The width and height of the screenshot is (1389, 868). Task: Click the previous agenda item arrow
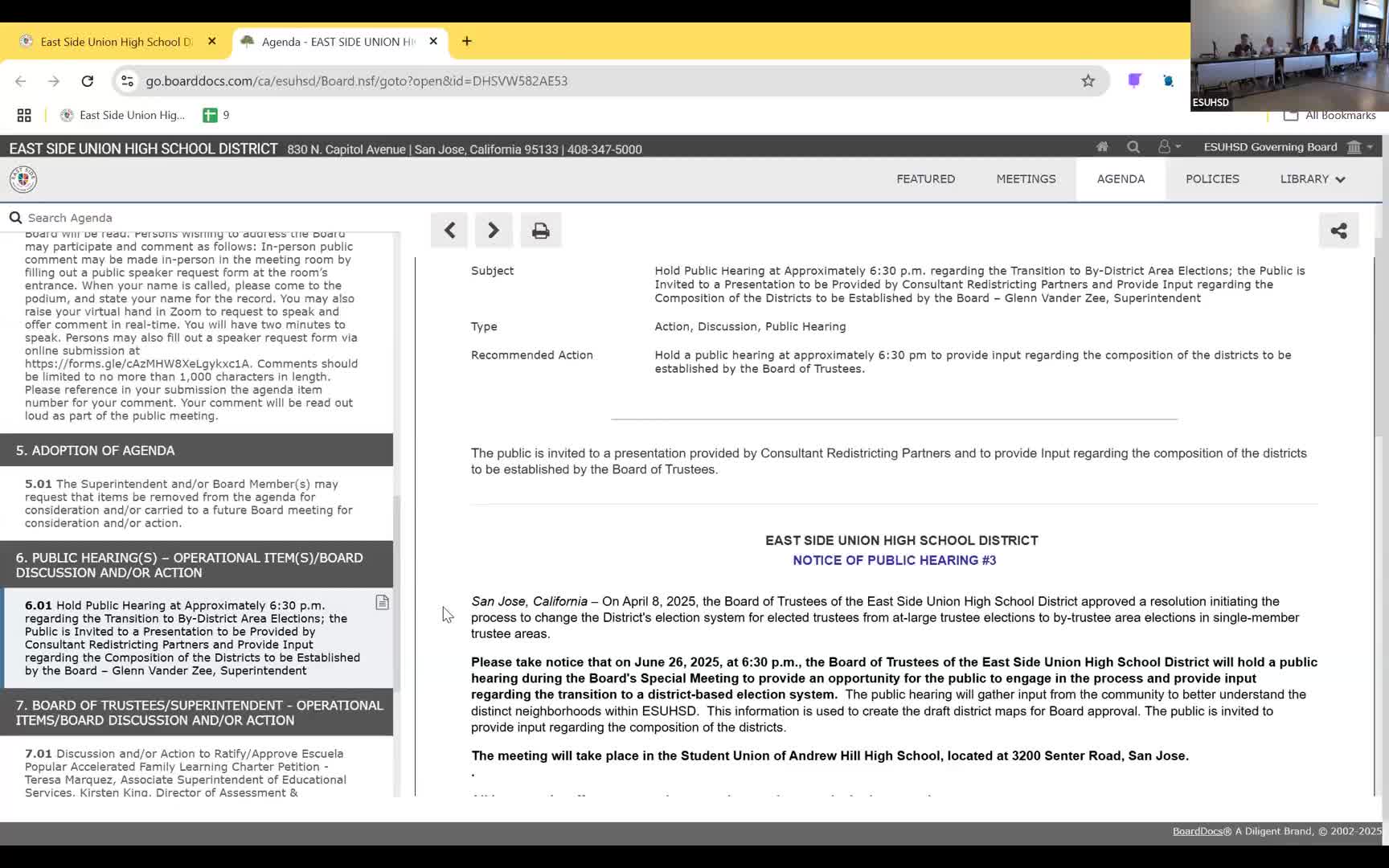coord(449,231)
